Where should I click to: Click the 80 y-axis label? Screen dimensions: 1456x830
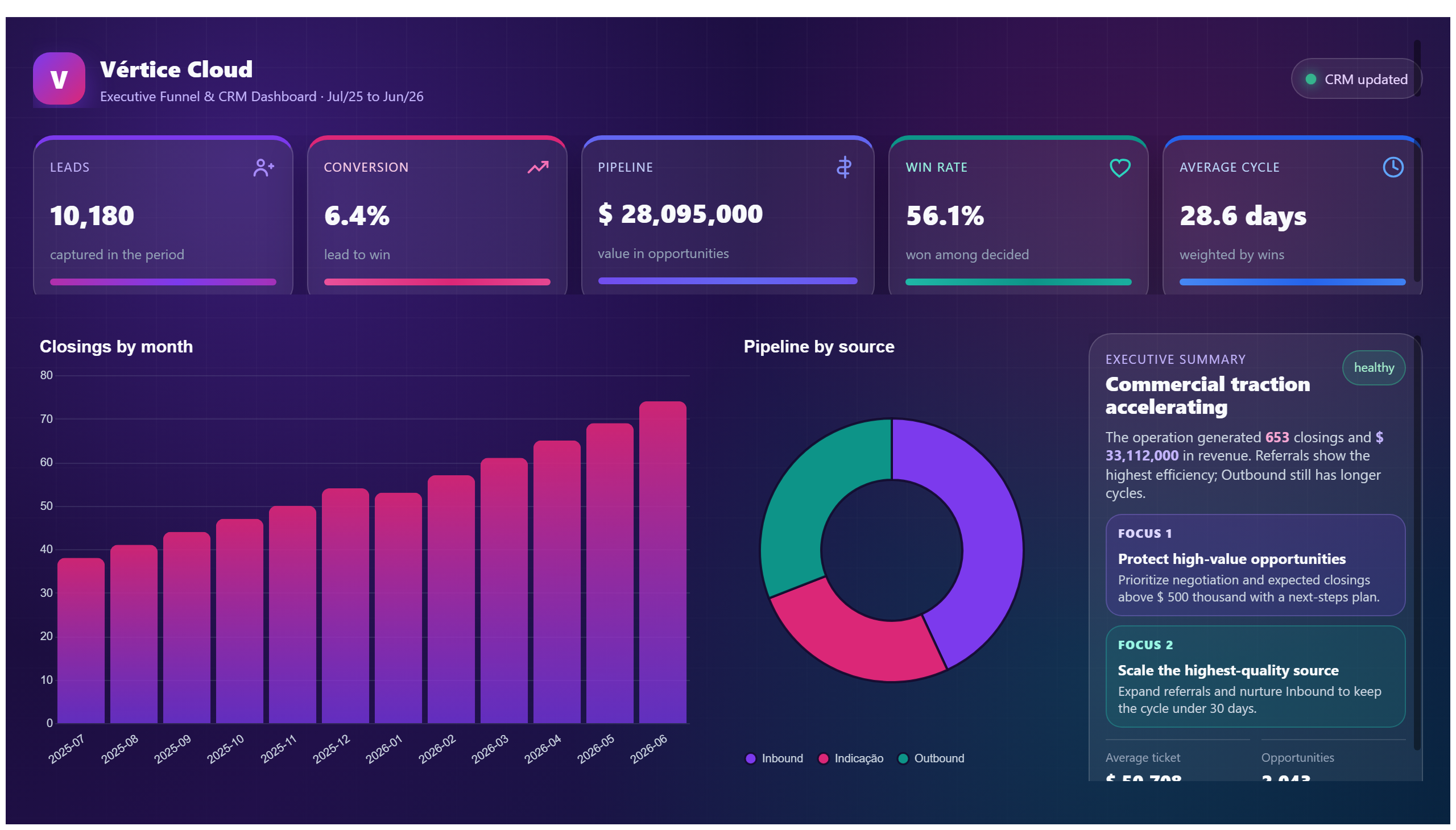pyautogui.click(x=46, y=375)
